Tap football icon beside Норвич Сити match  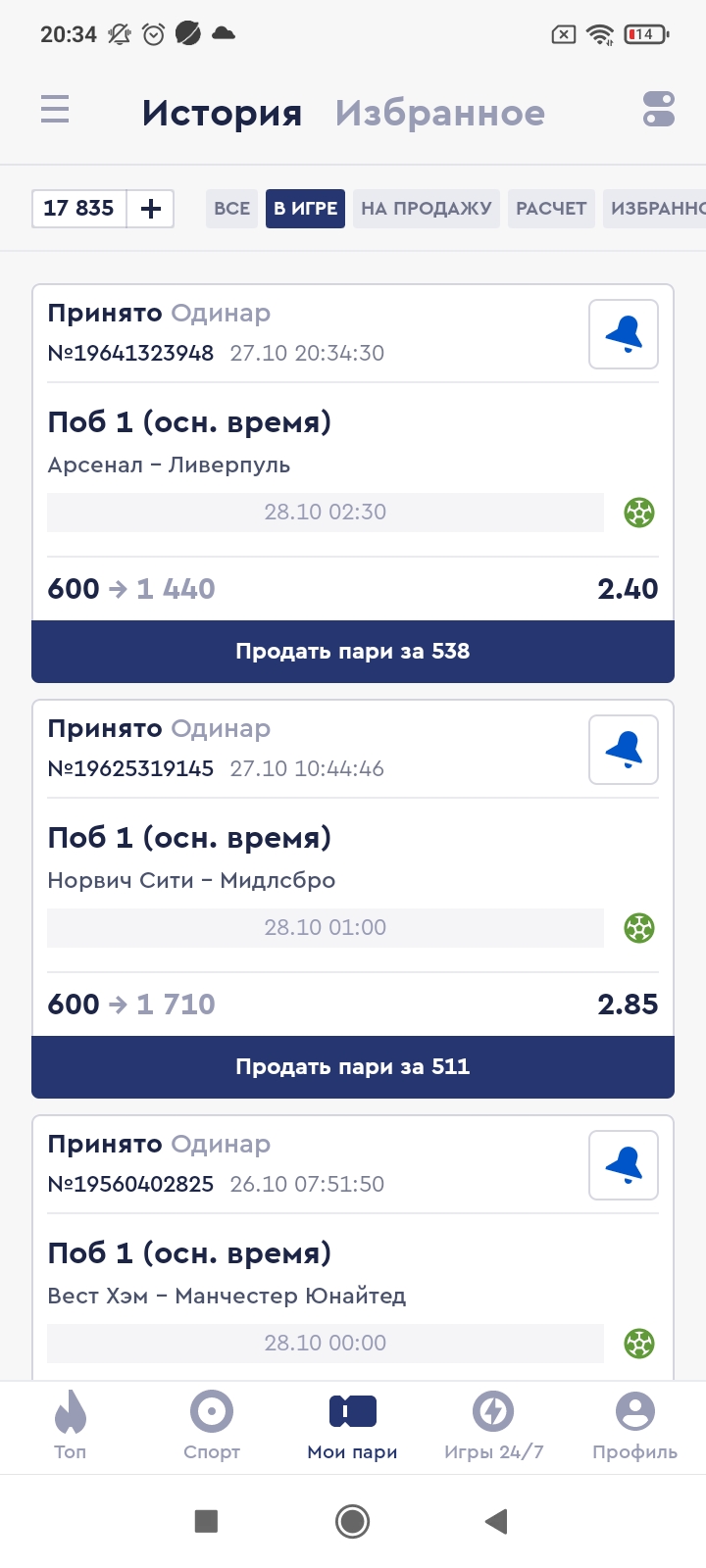[x=639, y=928]
